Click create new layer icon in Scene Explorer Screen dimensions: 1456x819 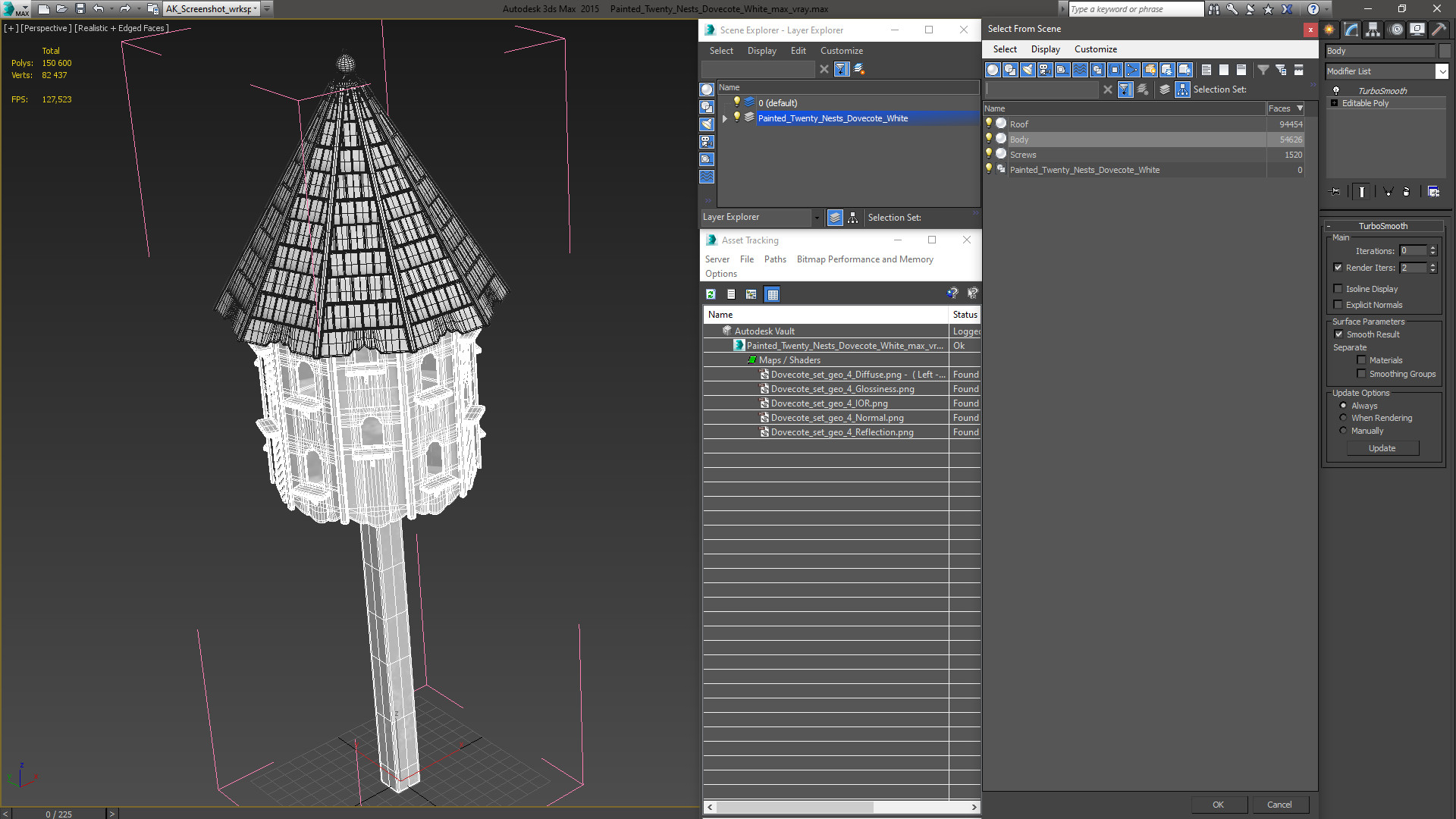point(859,69)
